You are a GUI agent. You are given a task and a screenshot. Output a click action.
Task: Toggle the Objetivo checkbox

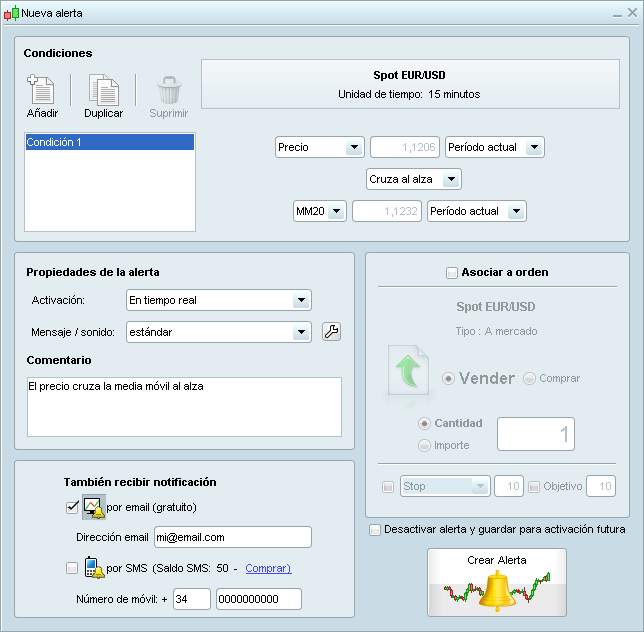(534, 487)
